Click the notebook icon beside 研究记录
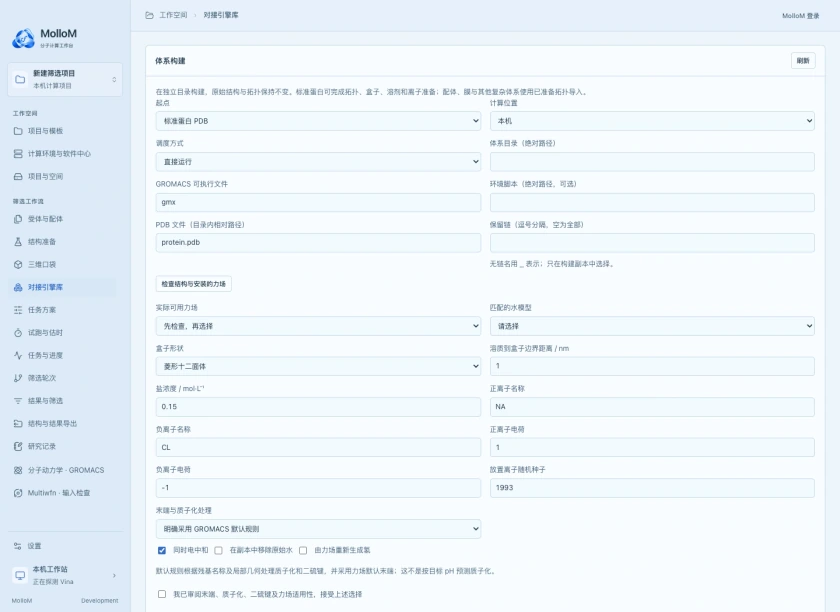 pos(18,446)
